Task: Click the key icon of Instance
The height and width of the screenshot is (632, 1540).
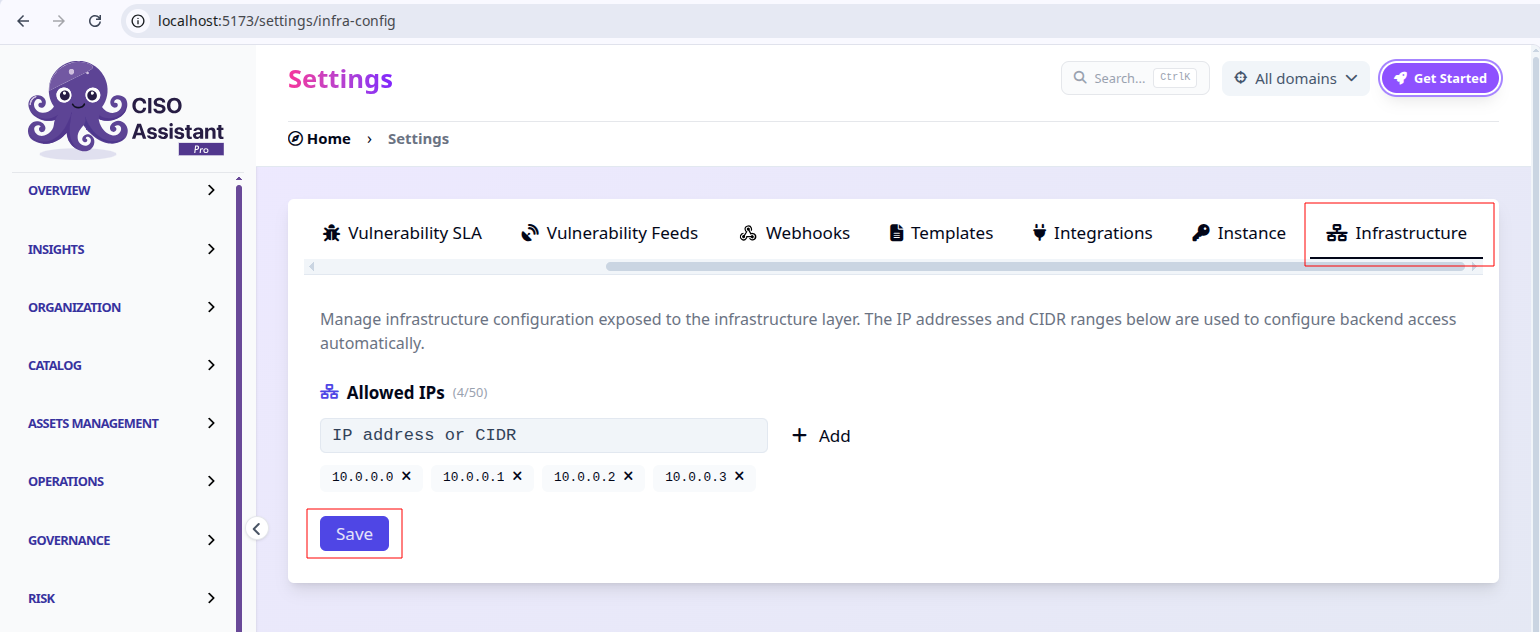Action: point(1201,233)
